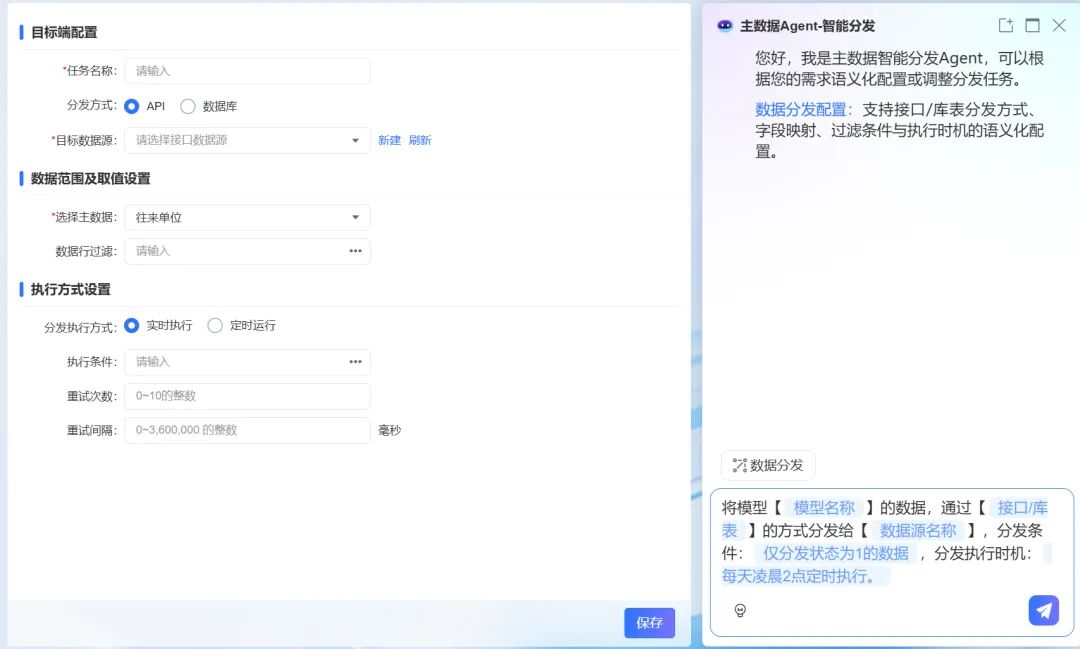This screenshot has height=649, width=1080.
Task: Close the 主数据Agent panel
Action: click(1059, 25)
